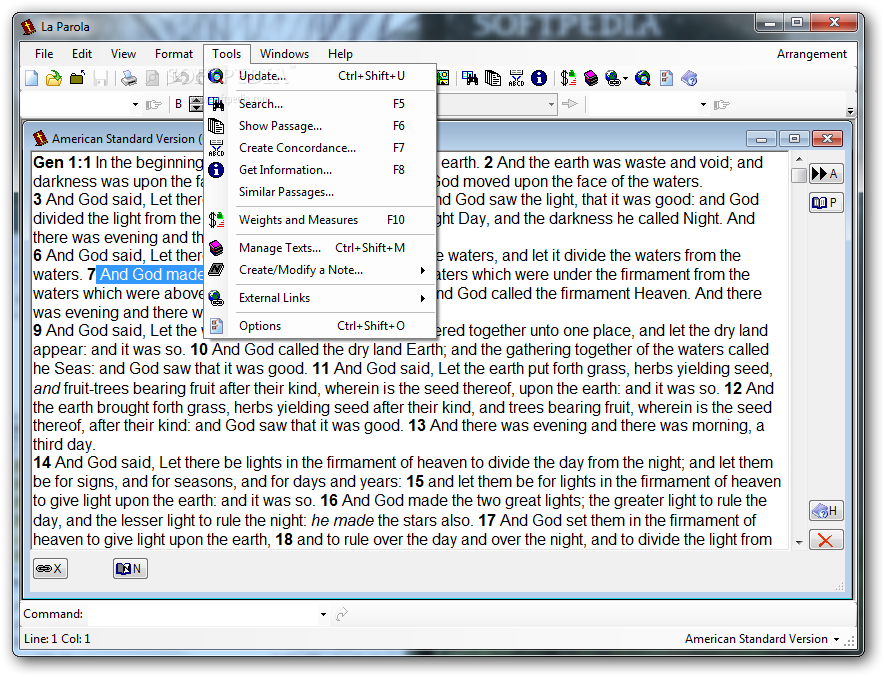The width and height of the screenshot is (885, 677).
Task: Maximize the American Standard Version child window
Action: point(794,138)
